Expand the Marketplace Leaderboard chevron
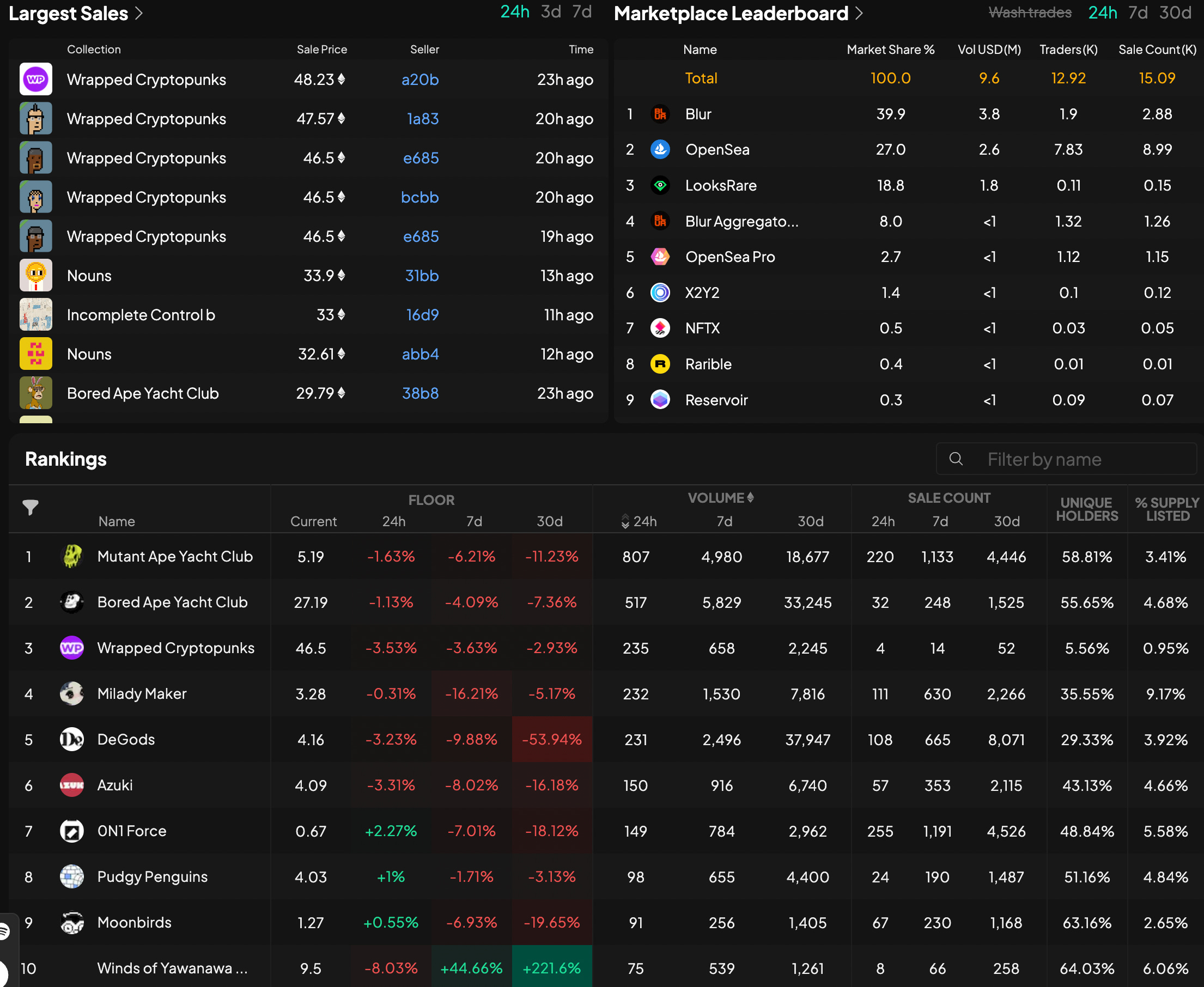 pos(859,14)
